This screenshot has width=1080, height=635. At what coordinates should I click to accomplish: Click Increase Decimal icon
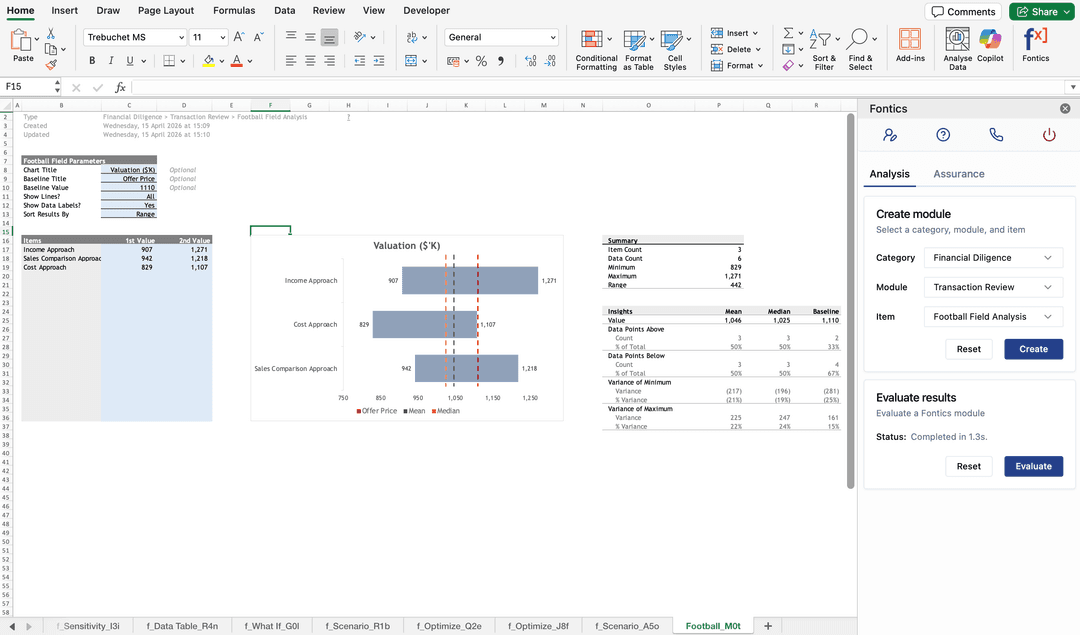(x=530, y=61)
